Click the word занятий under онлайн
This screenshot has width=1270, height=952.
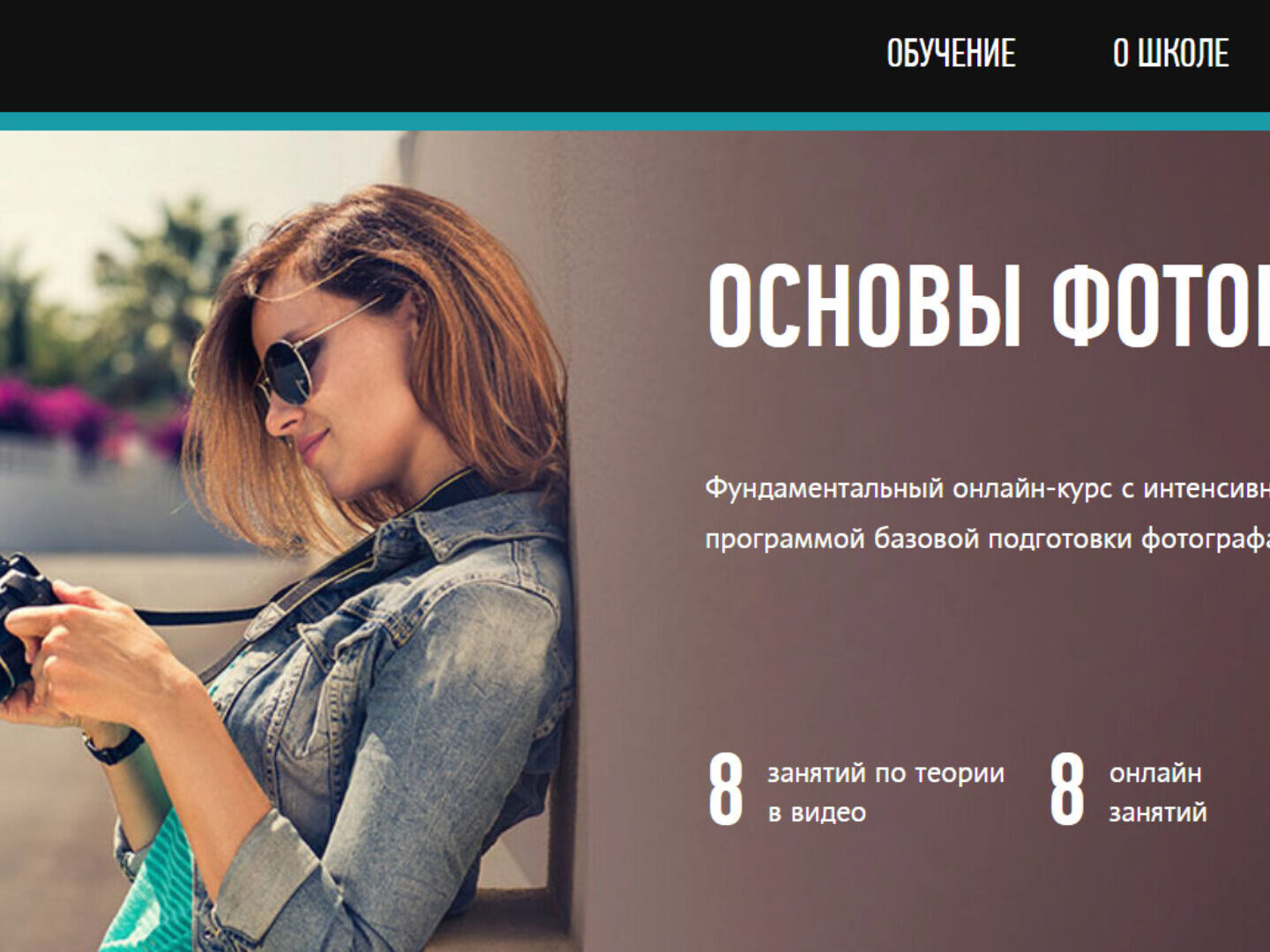[x=1158, y=813]
